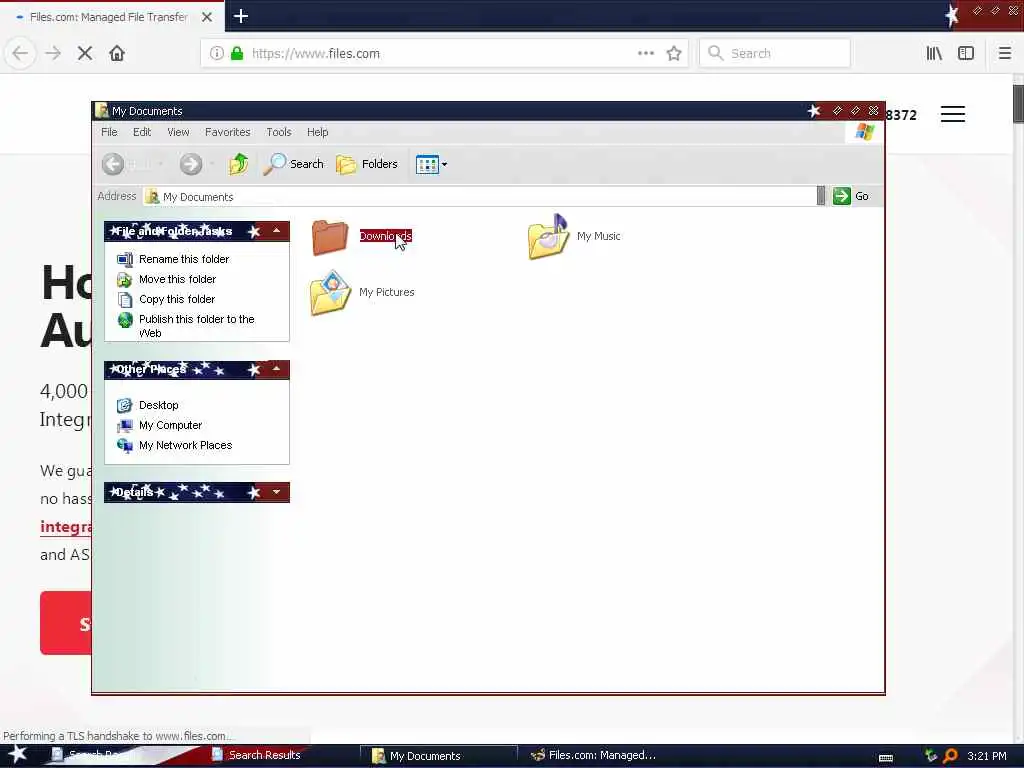Screen dimensions: 1024x768
Task: Click the Publish to Web globe icon
Action: coord(125,320)
